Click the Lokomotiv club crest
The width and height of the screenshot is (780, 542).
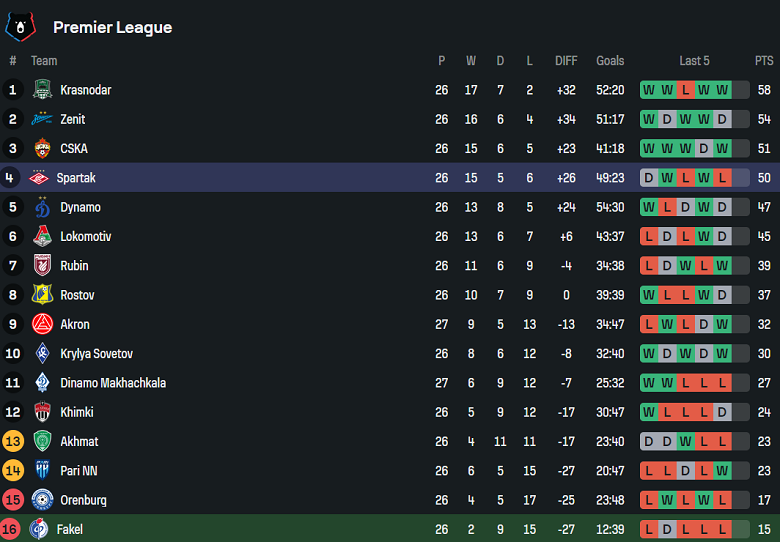(42, 237)
